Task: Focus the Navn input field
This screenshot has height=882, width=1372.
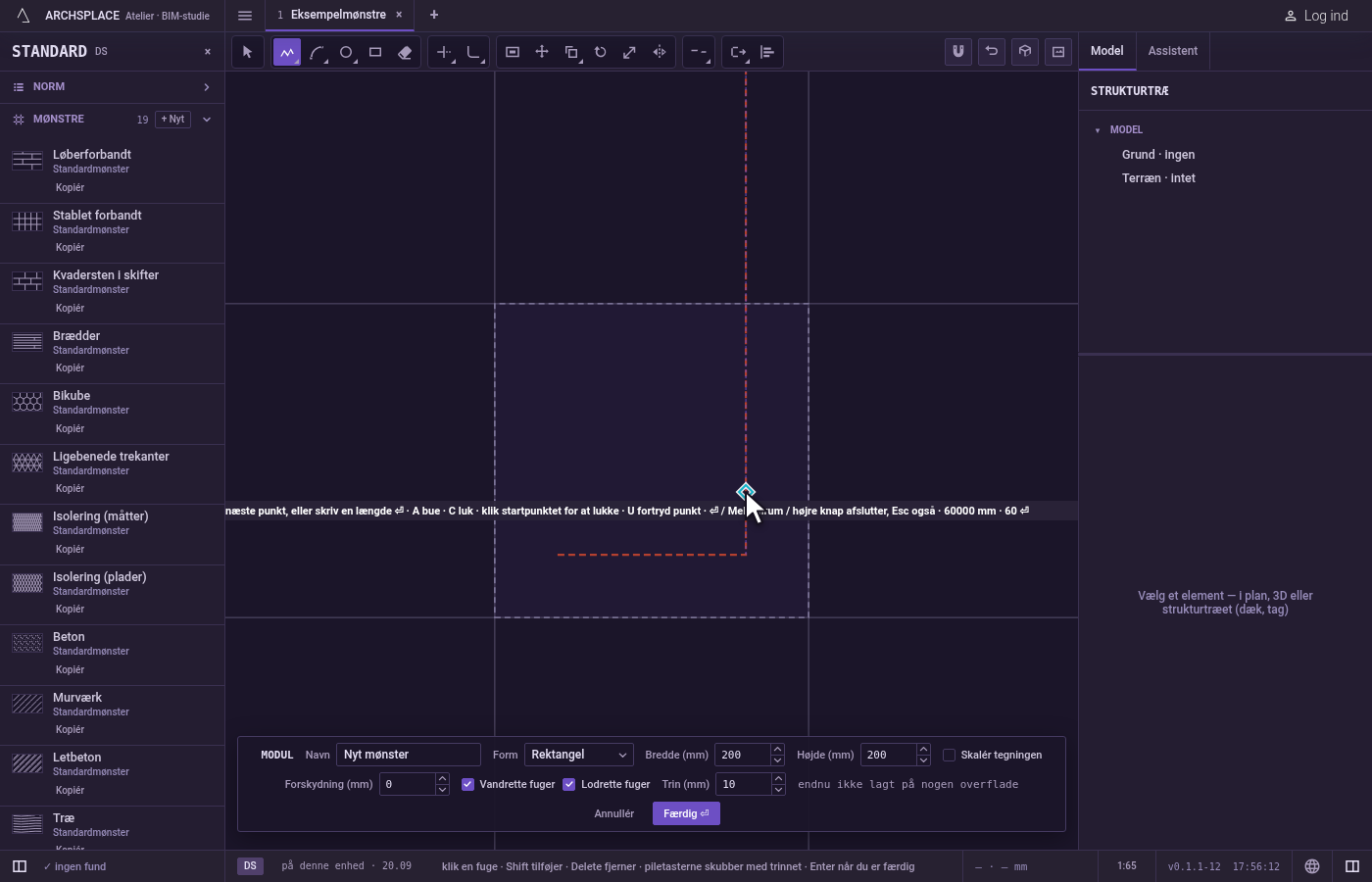Action: pyautogui.click(x=409, y=755)
